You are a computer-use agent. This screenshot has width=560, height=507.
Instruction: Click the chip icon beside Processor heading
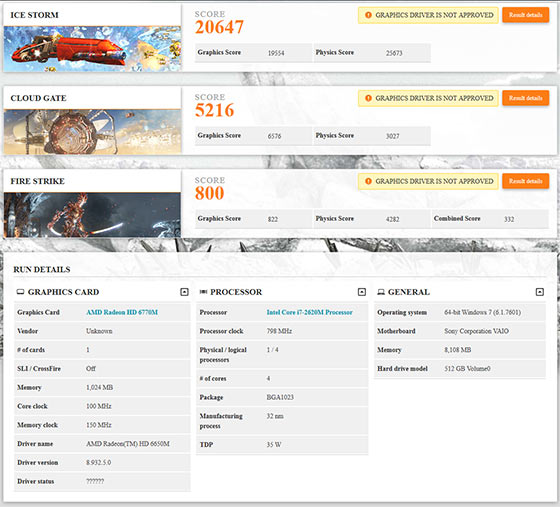[x=203, y=292]
